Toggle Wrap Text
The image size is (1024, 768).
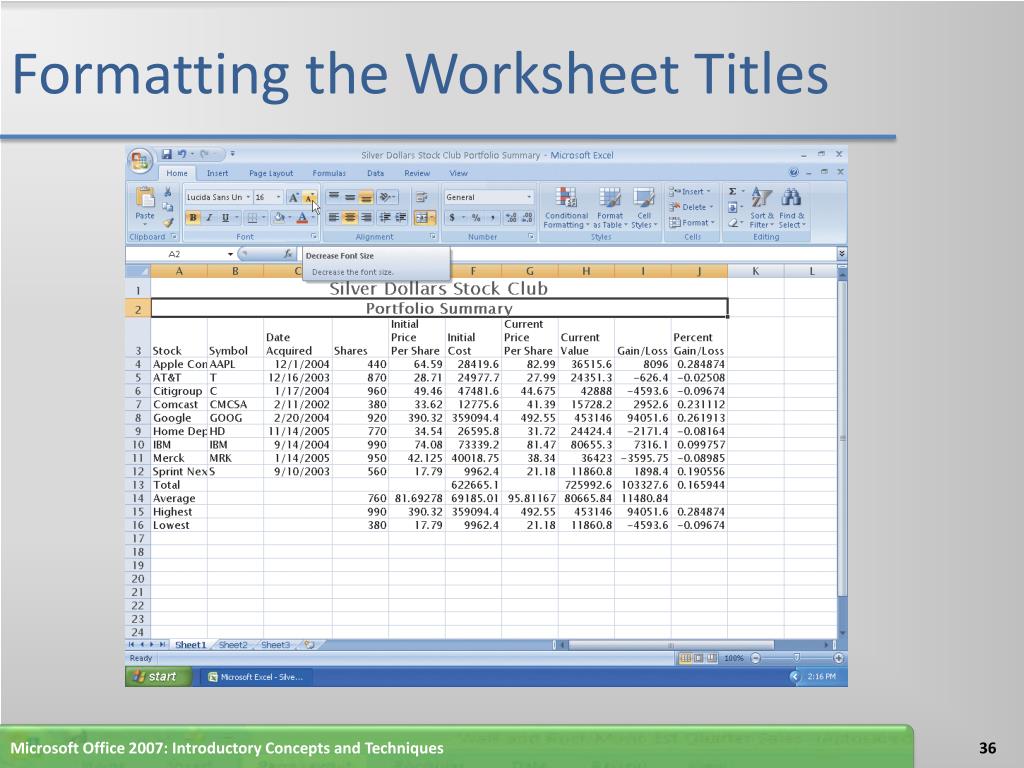[x=422, y=197]
